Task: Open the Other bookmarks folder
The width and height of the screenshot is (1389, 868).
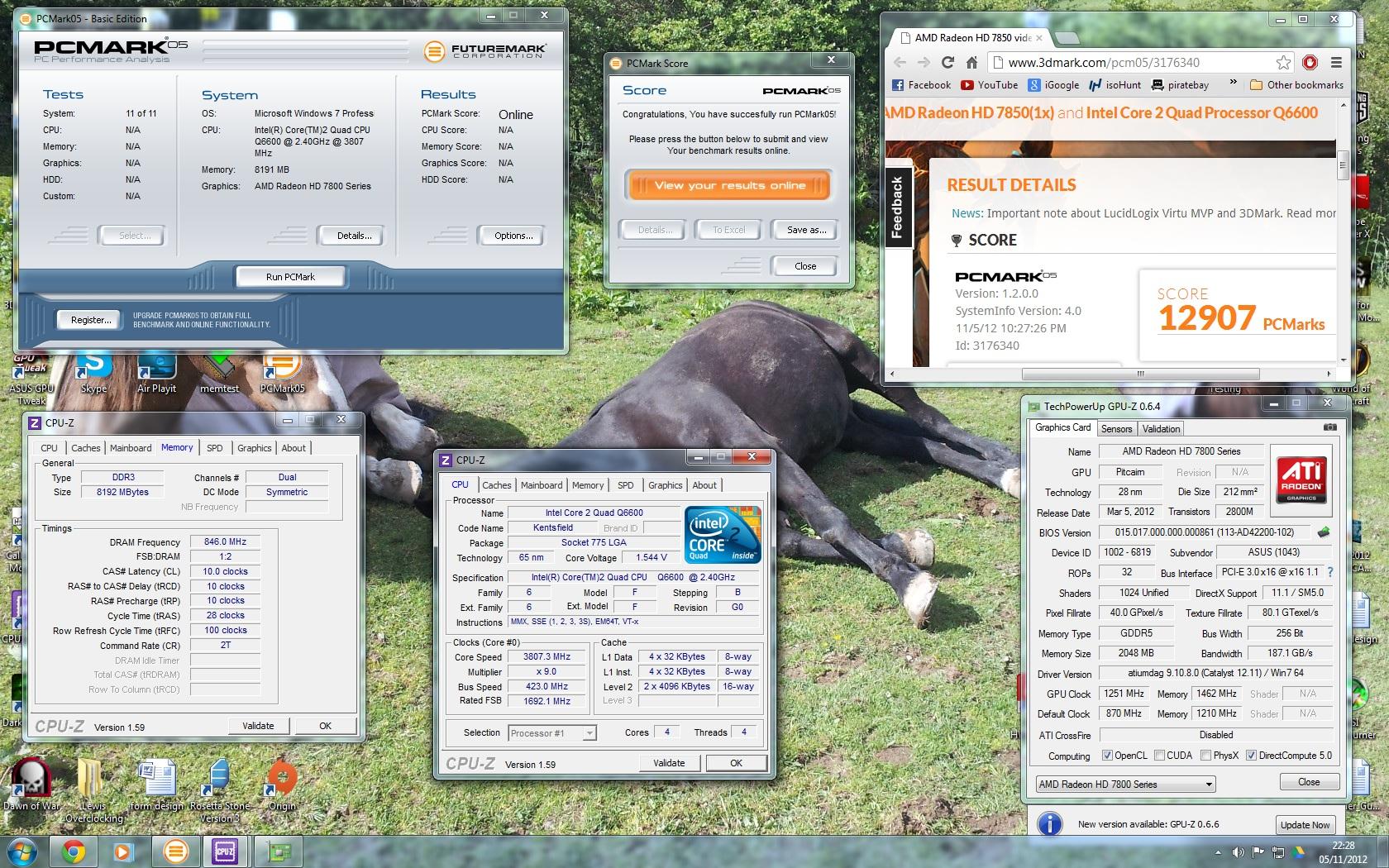Action: 1297,84
